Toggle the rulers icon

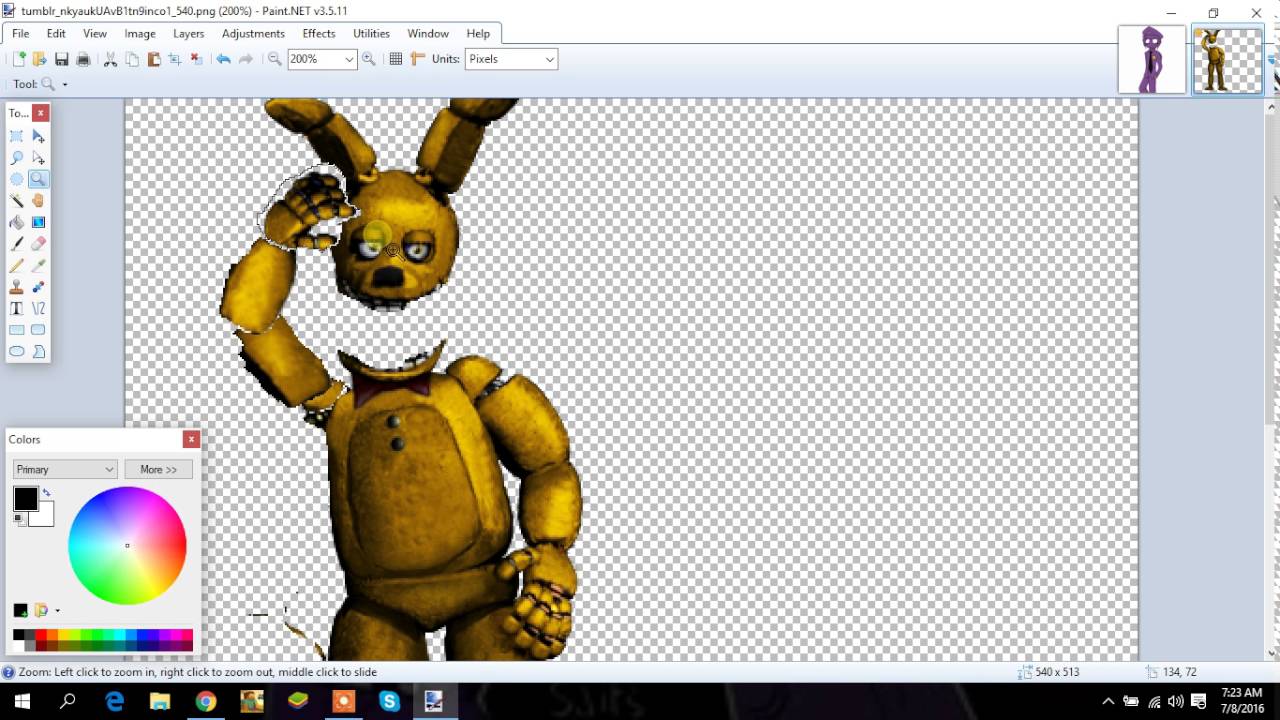pyautogui.click(x=418, y=59)
